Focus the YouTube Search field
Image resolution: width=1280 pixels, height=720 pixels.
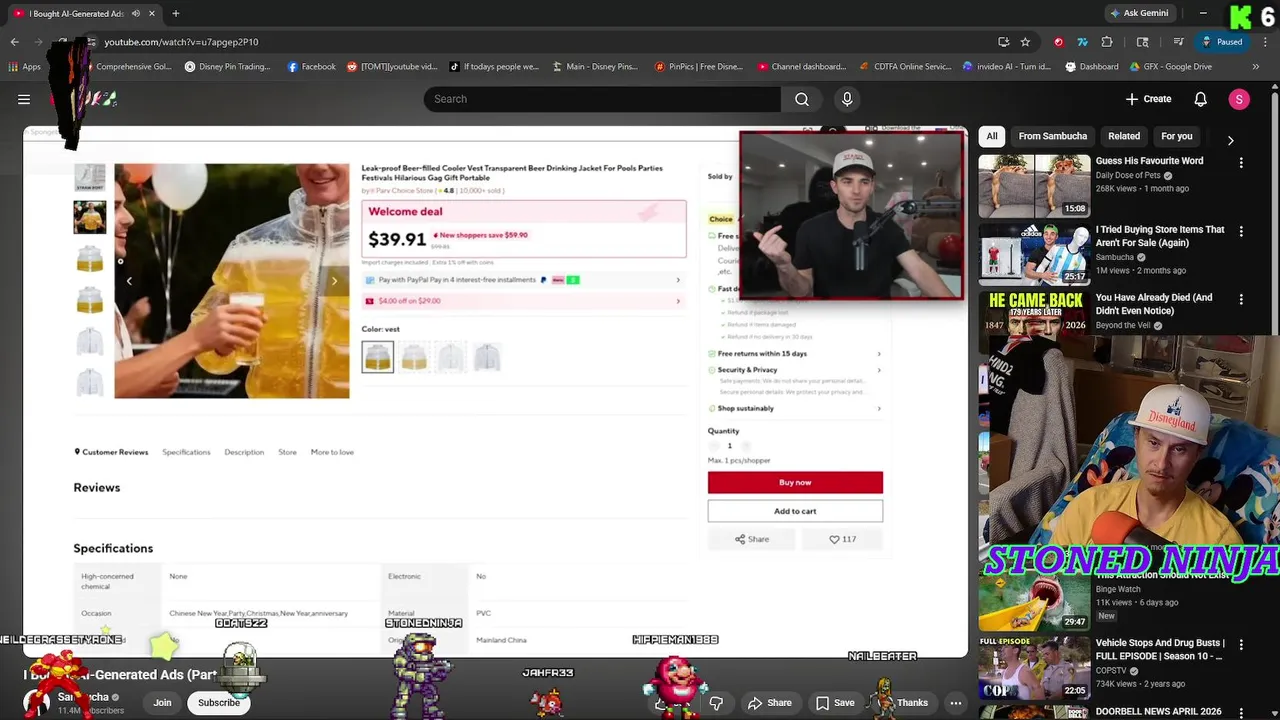(x=602, y=99)
